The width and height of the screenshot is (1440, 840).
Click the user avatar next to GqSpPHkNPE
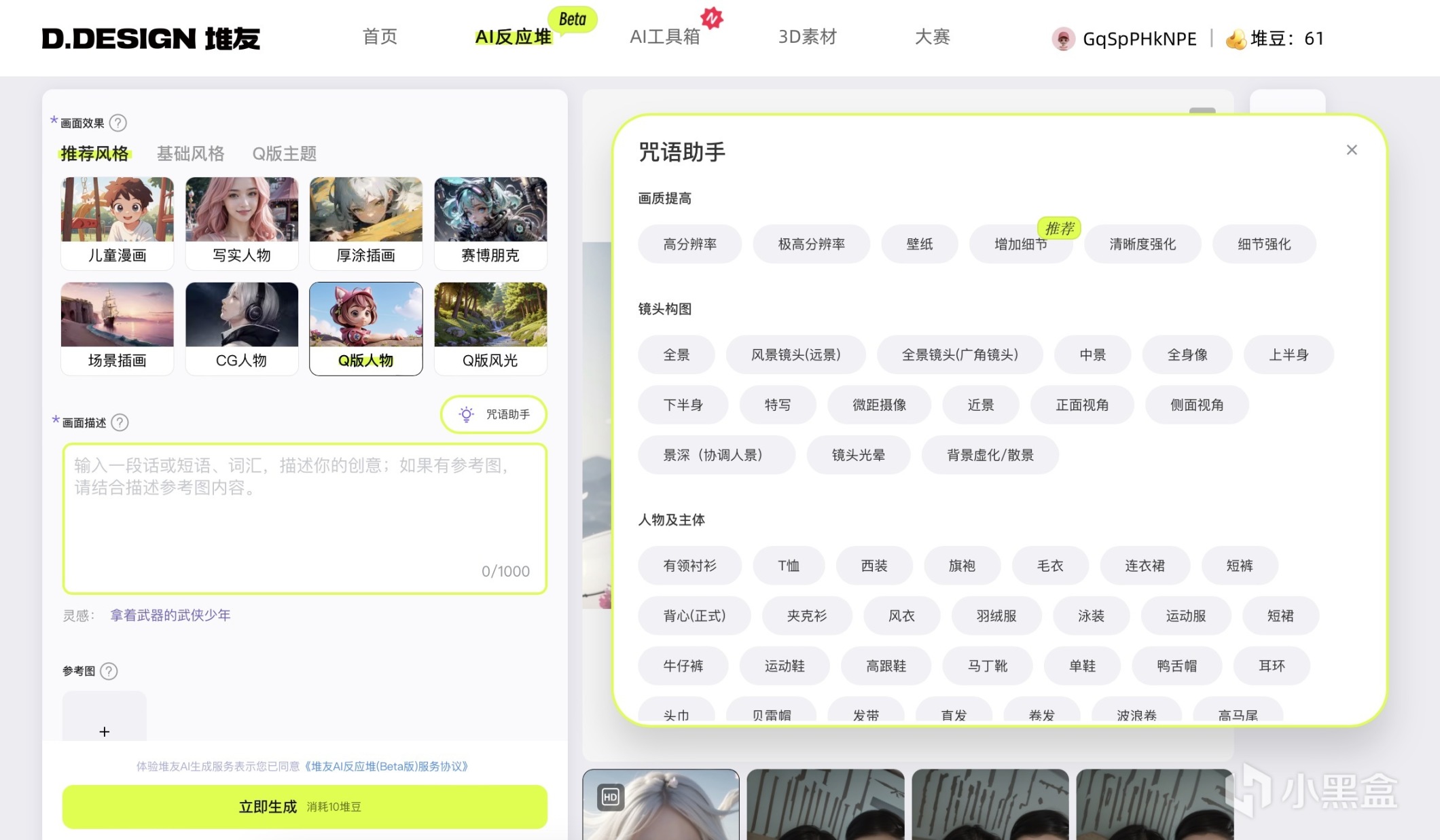pos(1063,39)
